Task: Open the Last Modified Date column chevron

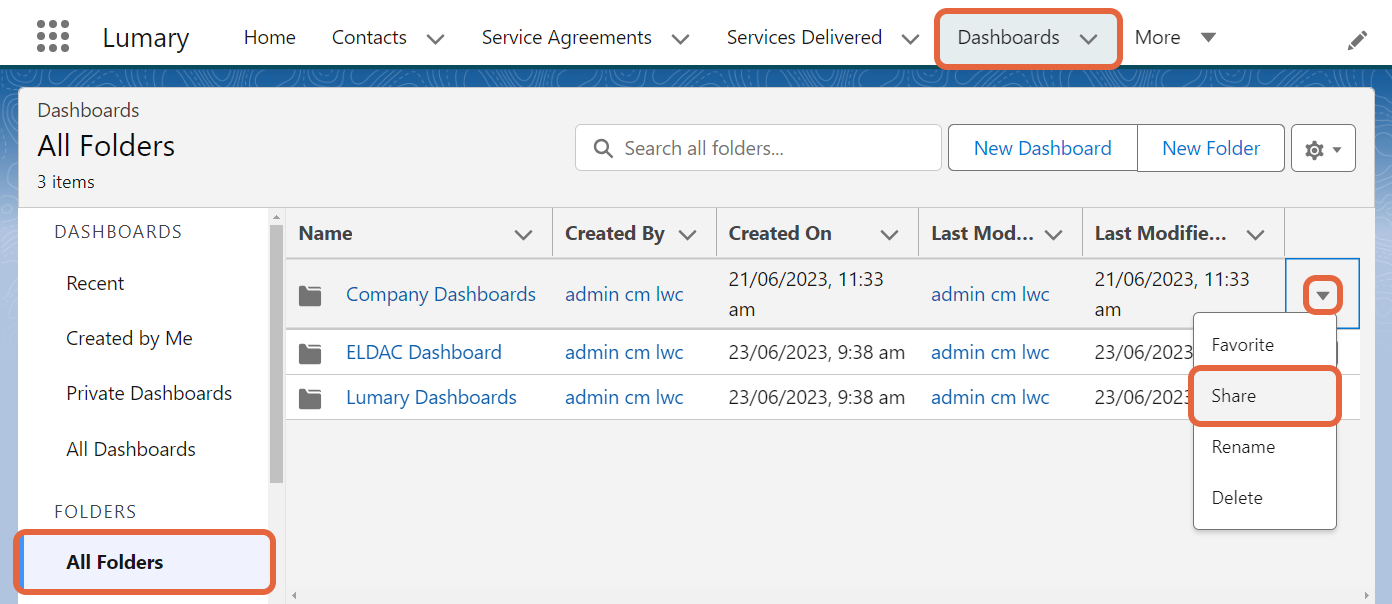Action: pos(1256,235)
